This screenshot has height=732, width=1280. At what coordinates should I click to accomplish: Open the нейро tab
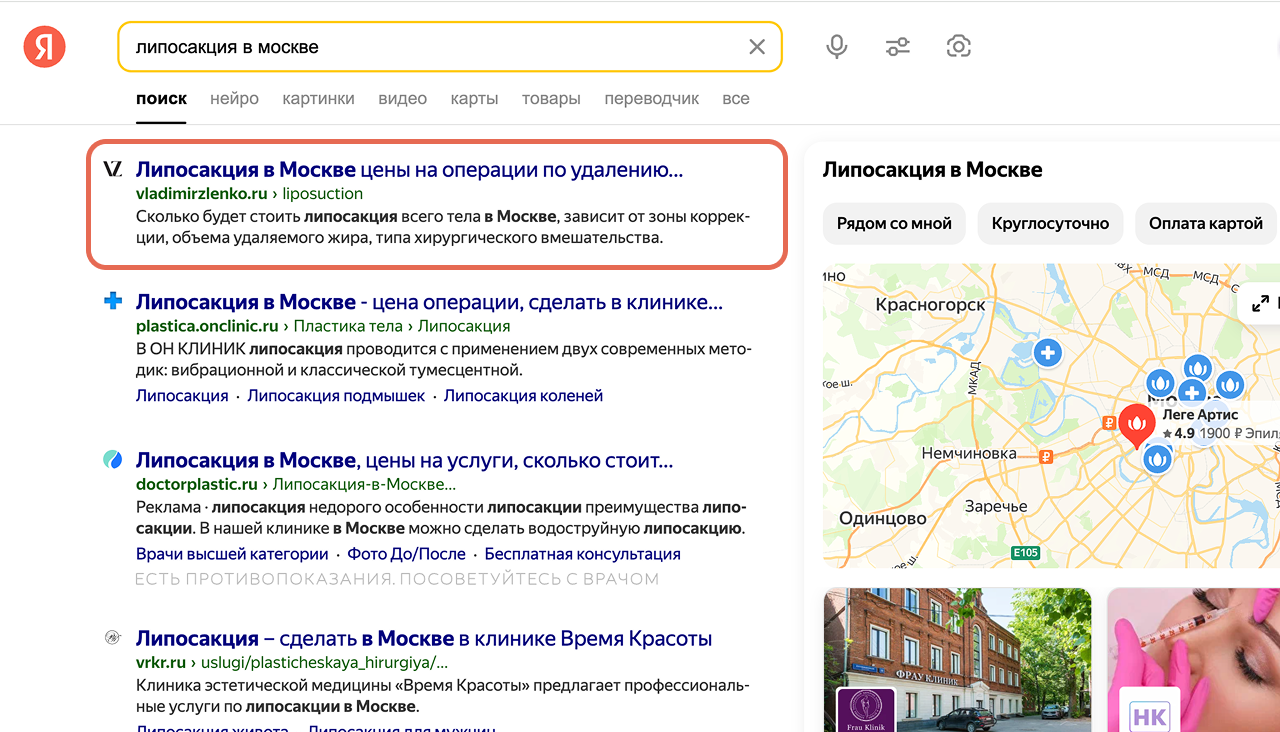234,99
